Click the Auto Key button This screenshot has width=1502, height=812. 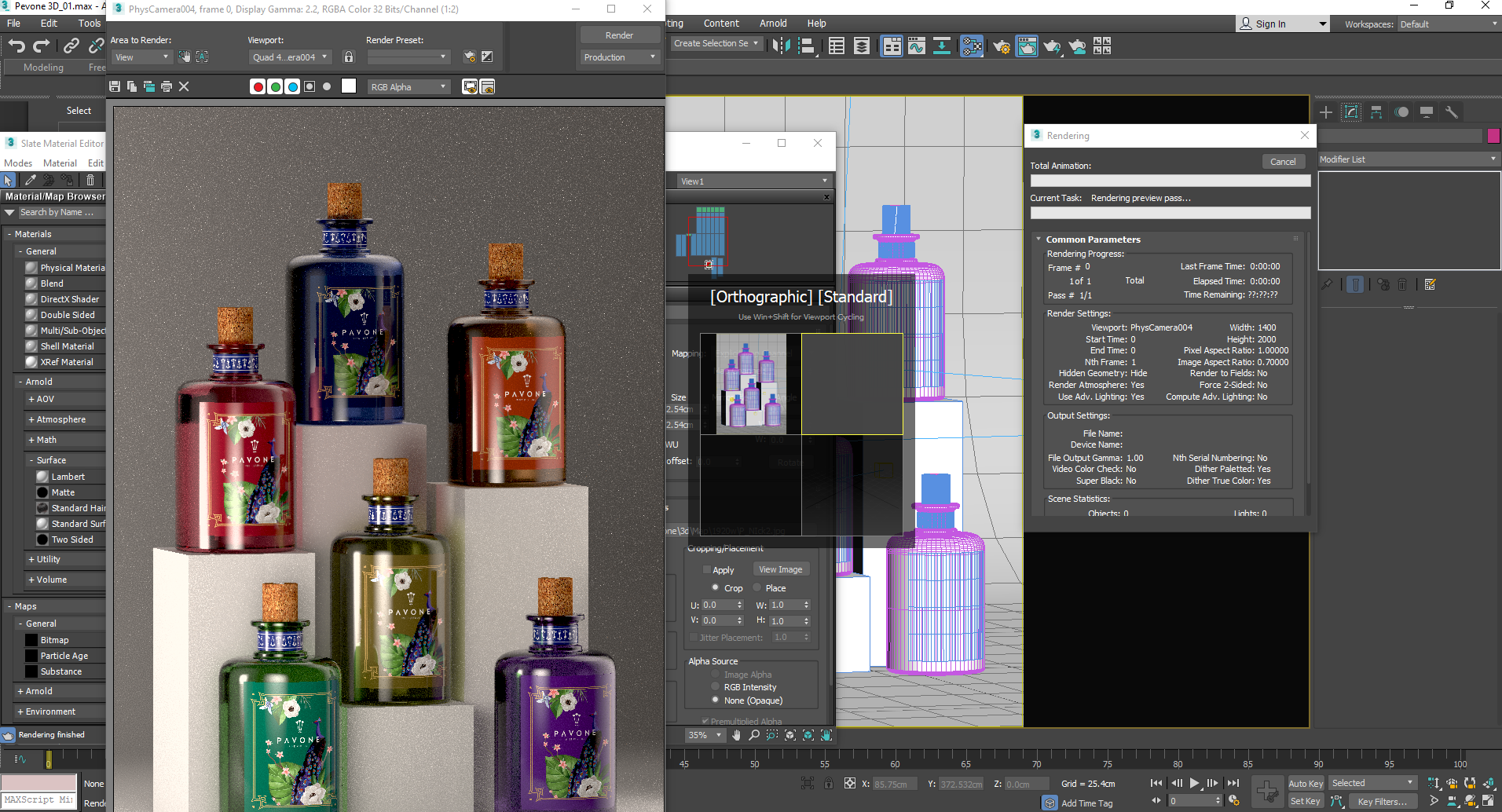pos(1306,783)
